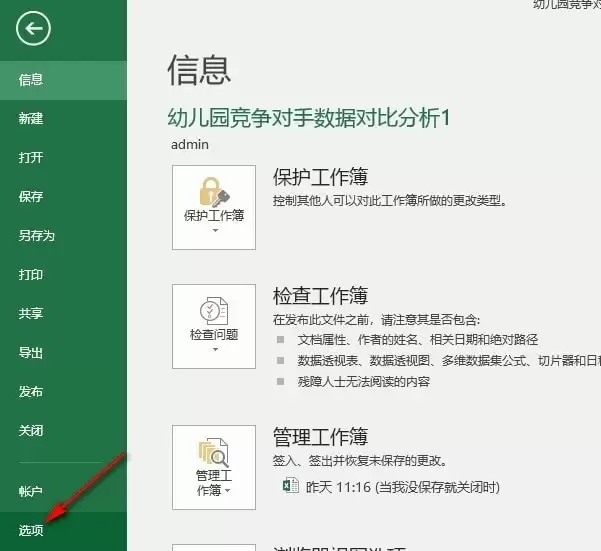Click the Excel file icon beside 昨天 11:16
The height and width of the screenshot is (551, 601).
(291, 486)
